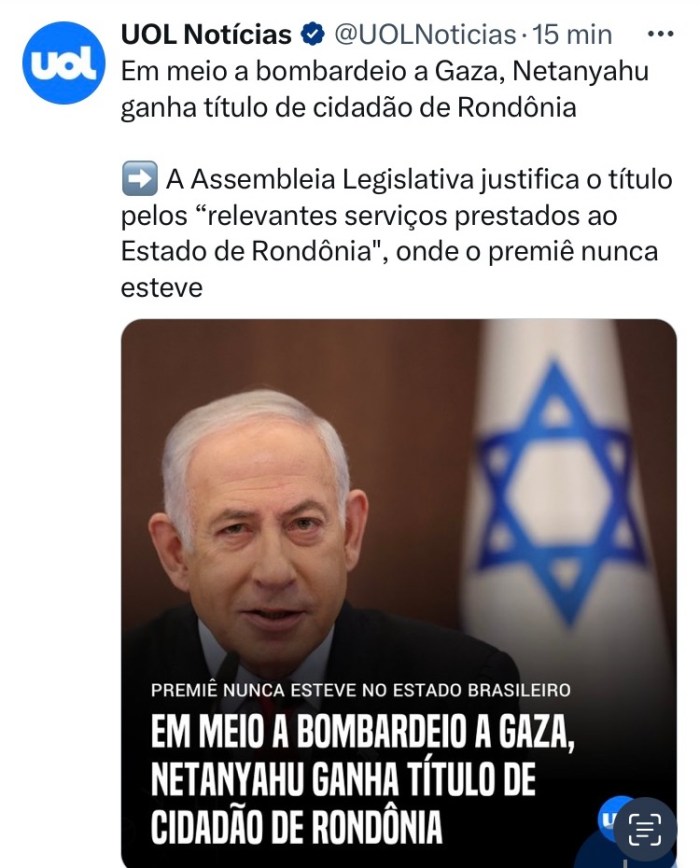700x868 pixels.
Task: Tap the blue star on the flag
Action: click(x=559, y=493)
